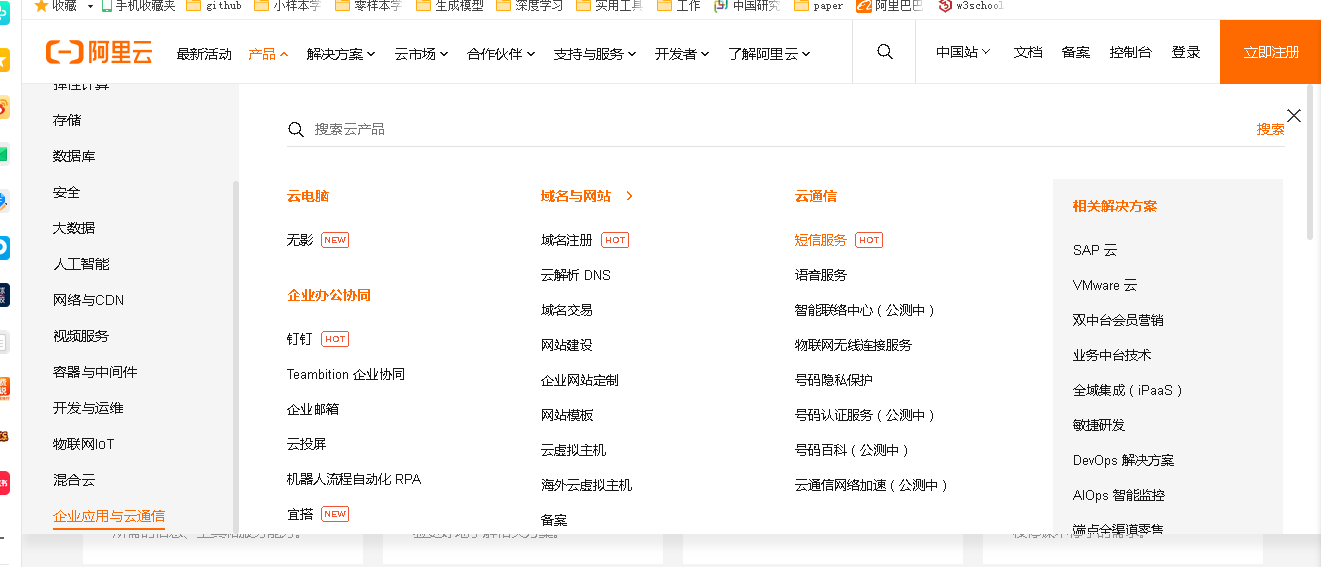
Task: Open the SAP 云 solution link
Action: coord(1095,250)
